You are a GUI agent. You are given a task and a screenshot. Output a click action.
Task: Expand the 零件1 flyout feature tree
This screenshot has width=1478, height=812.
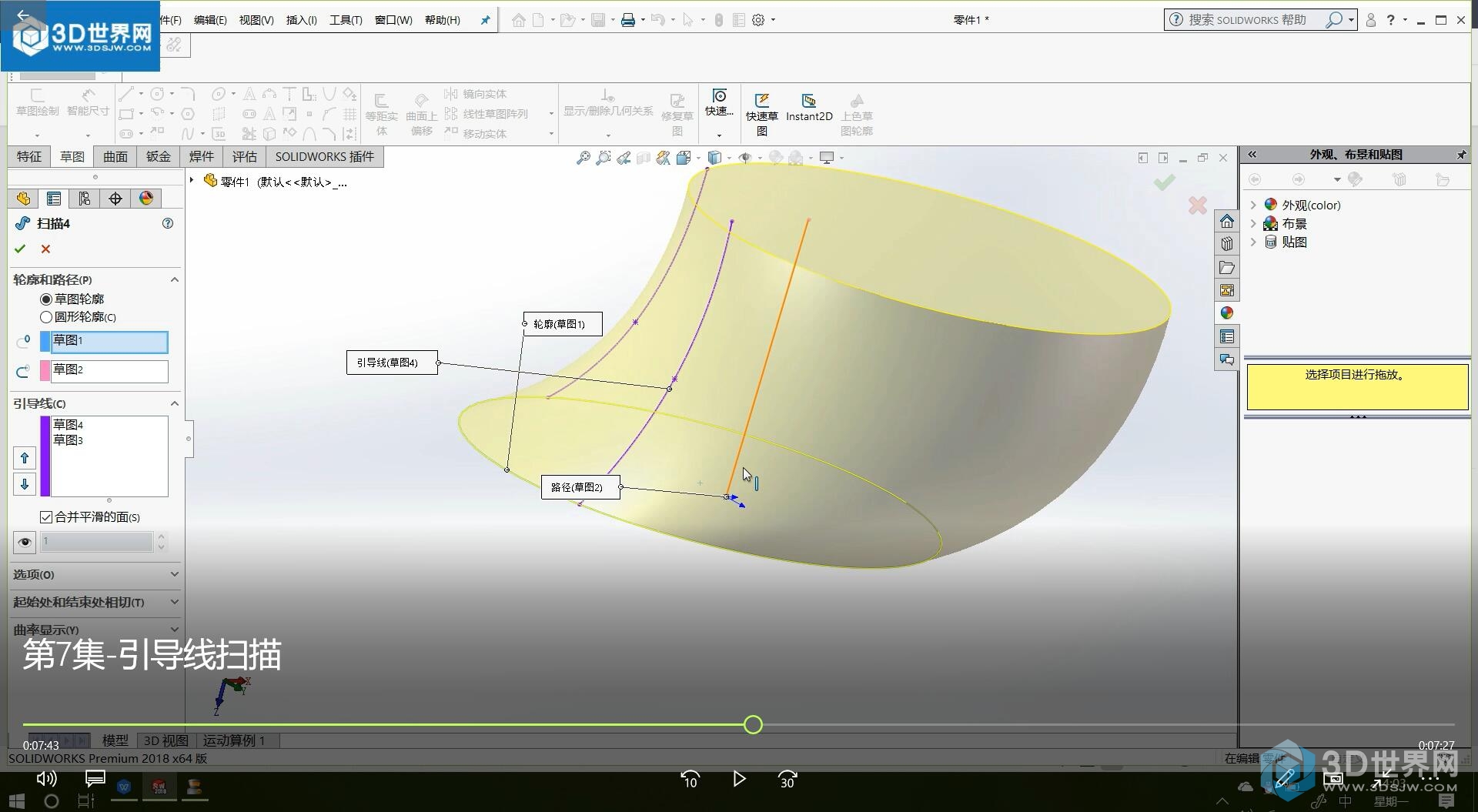[x=192, y=180]
